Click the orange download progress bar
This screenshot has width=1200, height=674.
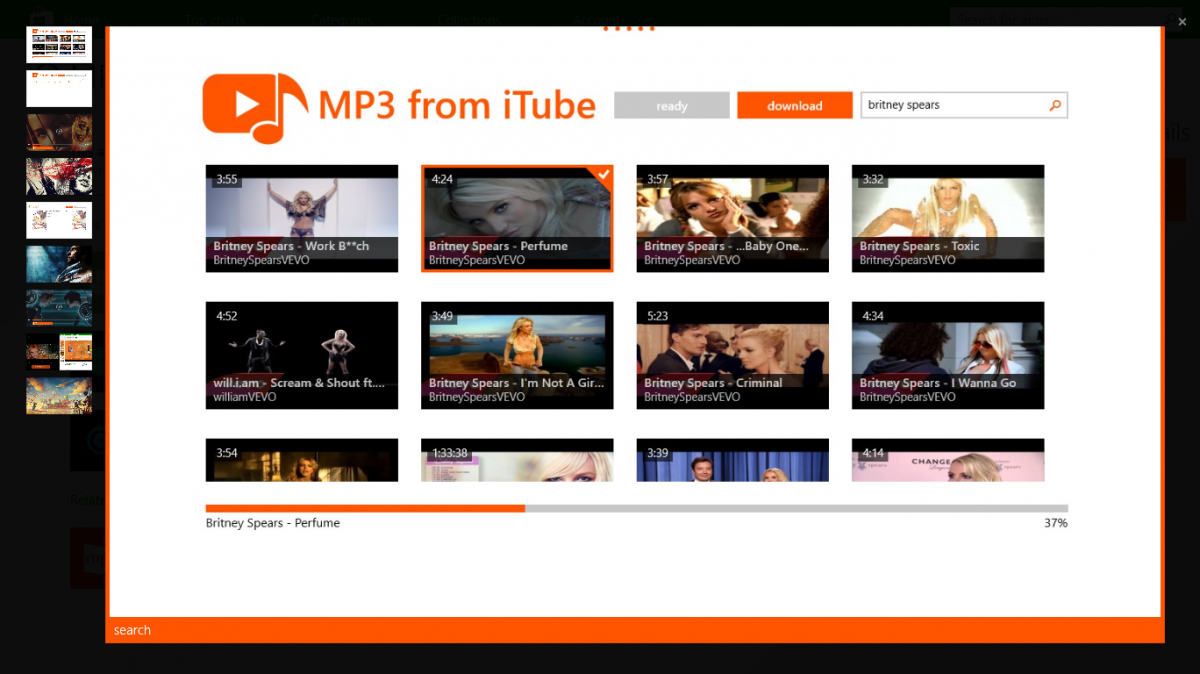point(637,508)
